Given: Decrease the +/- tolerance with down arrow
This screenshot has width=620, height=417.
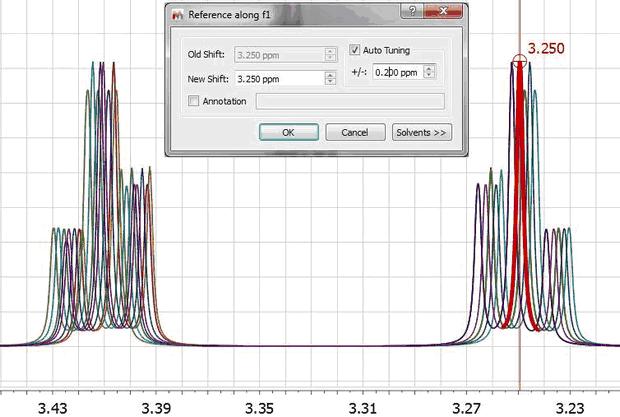Looking at the screenshot, I should (430, 76).
